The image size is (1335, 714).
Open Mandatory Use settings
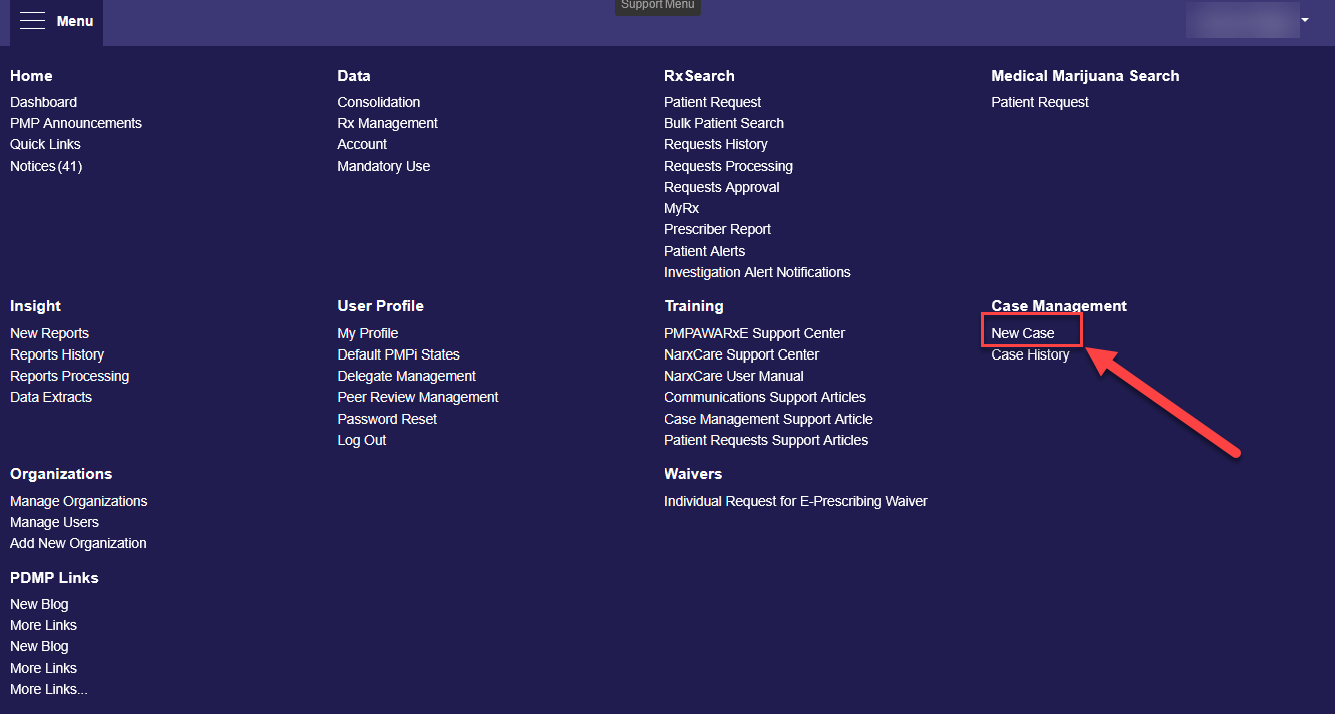pos(383,166)
